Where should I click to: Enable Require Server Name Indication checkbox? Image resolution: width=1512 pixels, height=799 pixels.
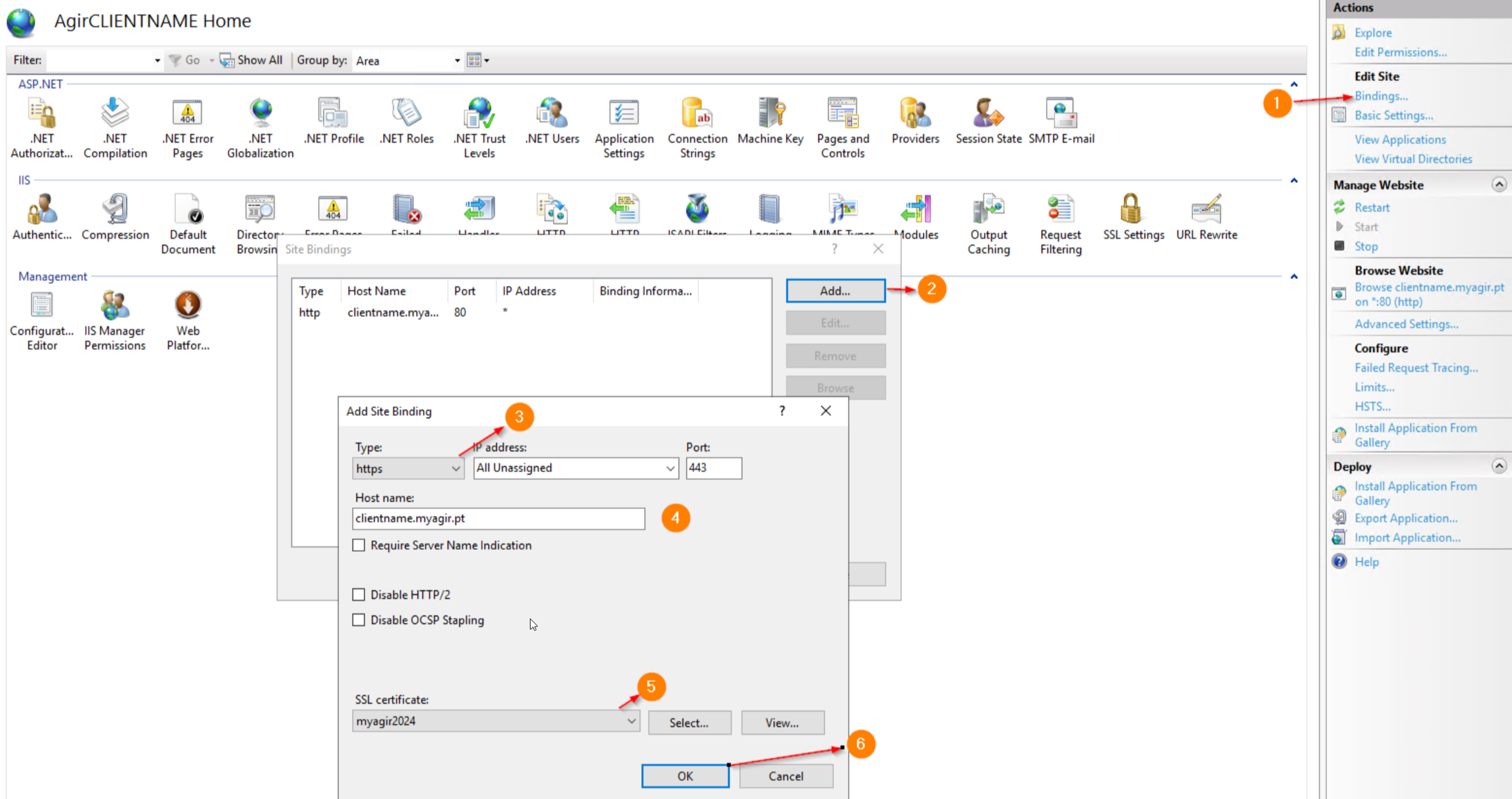pyautogui.click(x=359, y=545)
